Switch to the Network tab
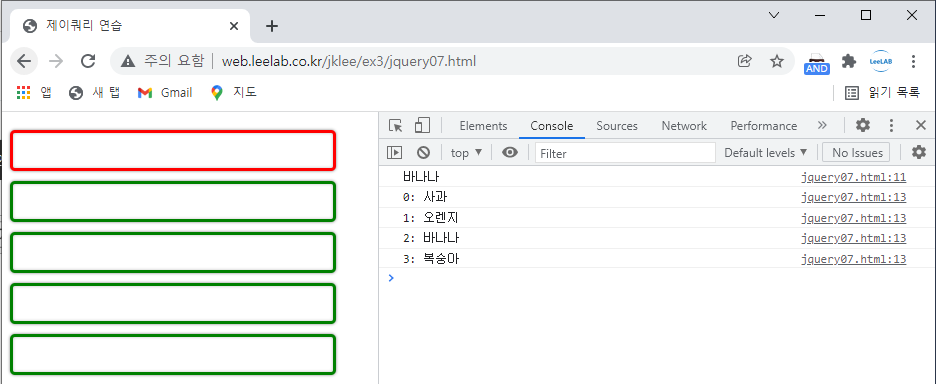 (x=684, y=125)
